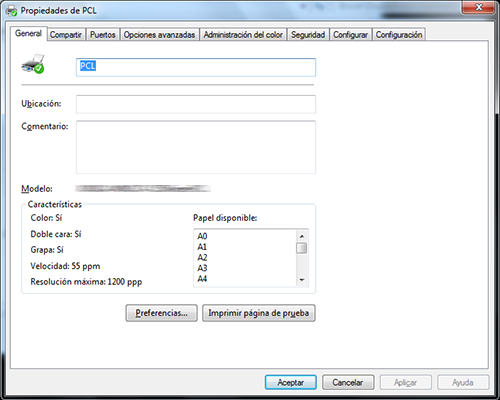
Task: Select A4 in available paper list
Action: [202, 279]
